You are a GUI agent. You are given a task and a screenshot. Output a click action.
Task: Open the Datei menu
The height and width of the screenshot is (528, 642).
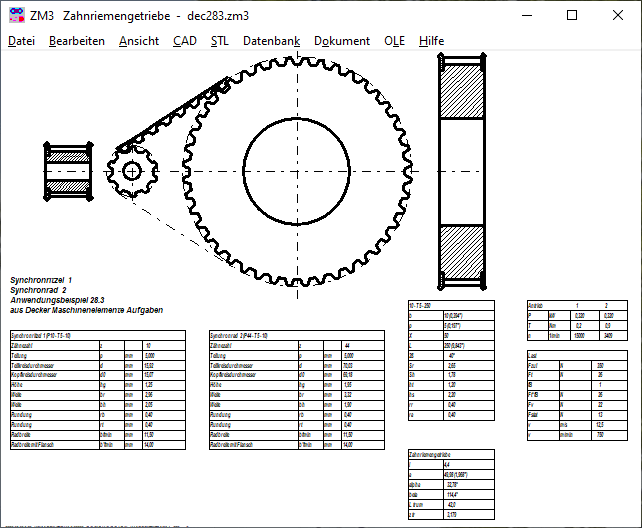click(21, 41)
